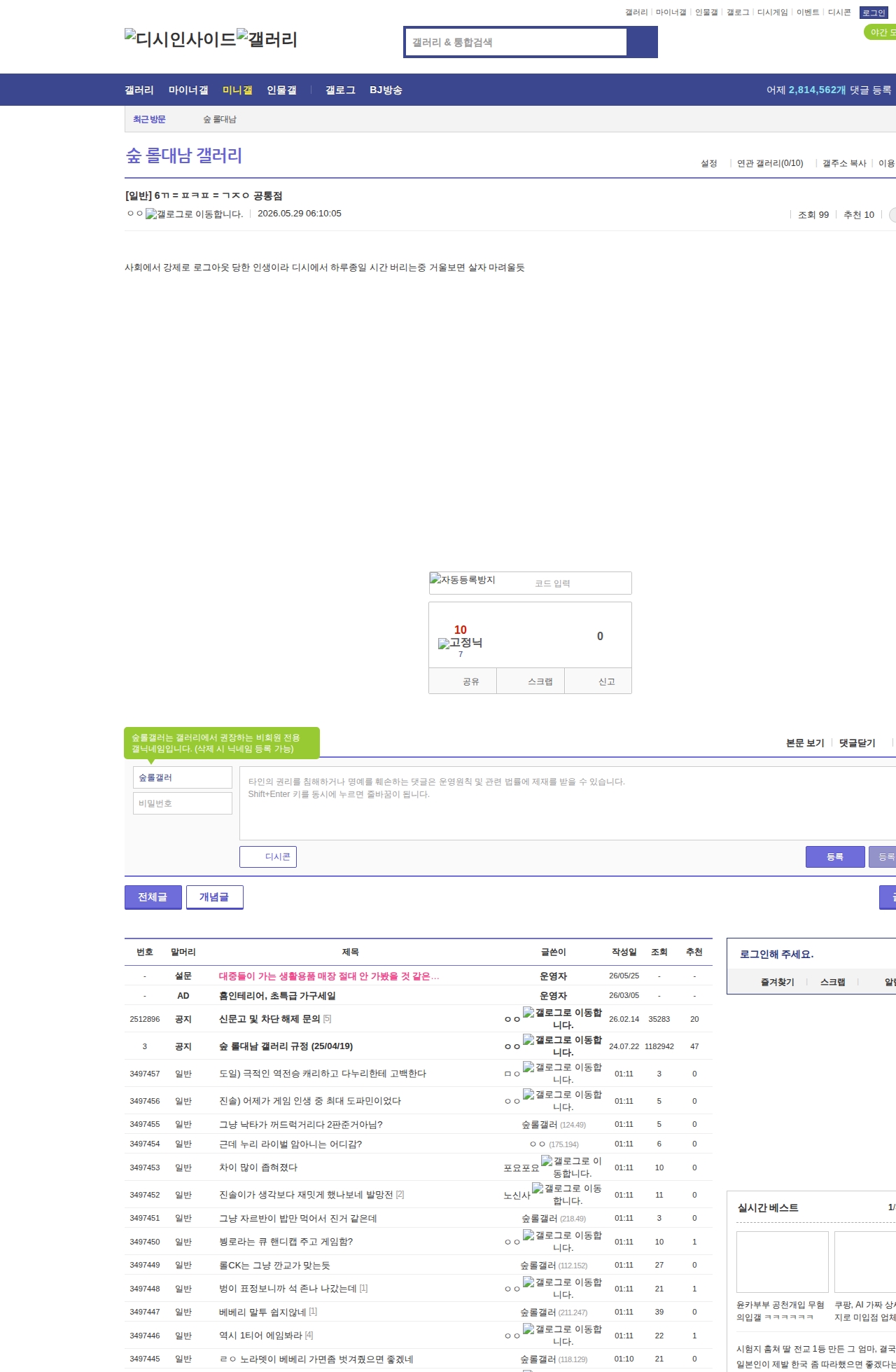Click the downvote count 0
The width and height of the screenshot is (896, 1372).
point(600,636)
